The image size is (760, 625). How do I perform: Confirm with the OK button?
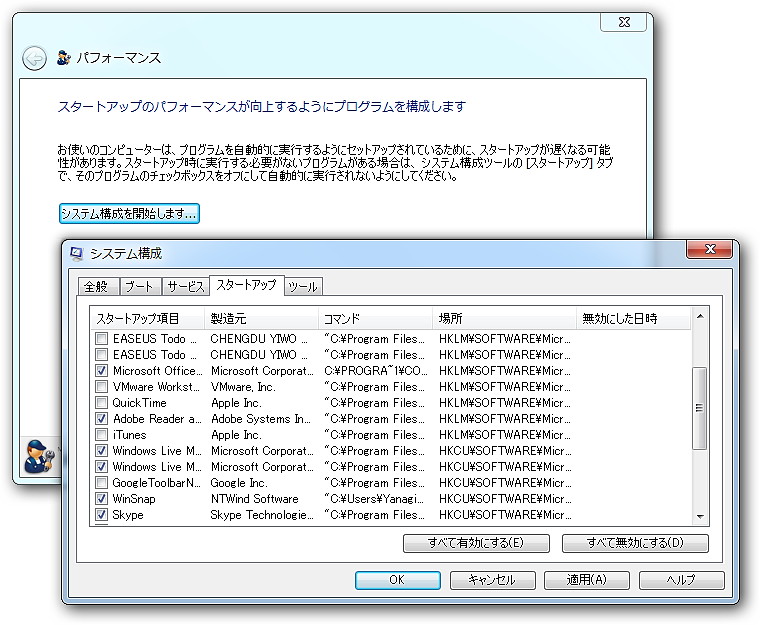tap(397, 580)
